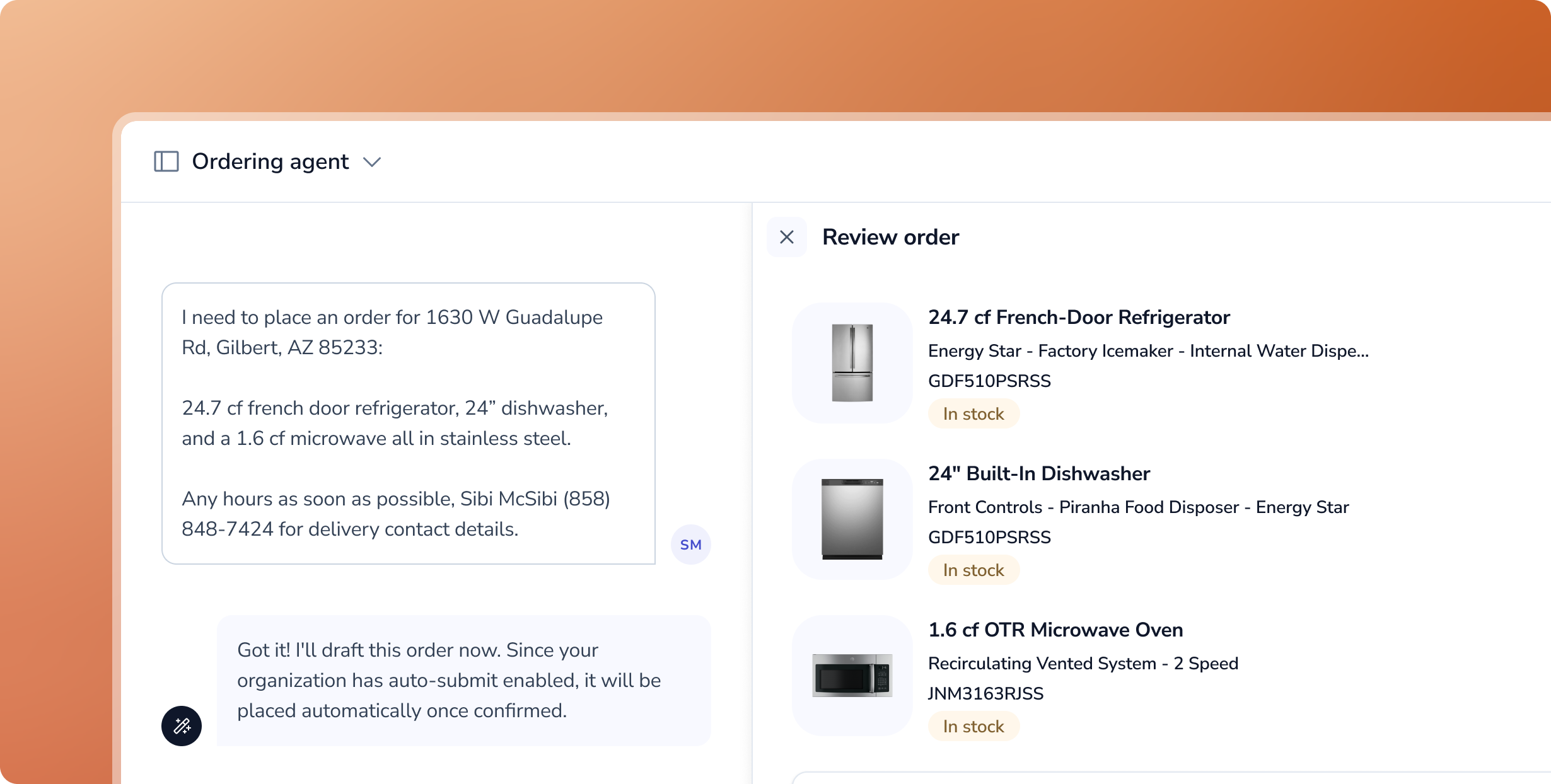Select 24" Built-In Dishwasher title
This screenshot has width=1551, height=784.
(x=1039, y=473)
